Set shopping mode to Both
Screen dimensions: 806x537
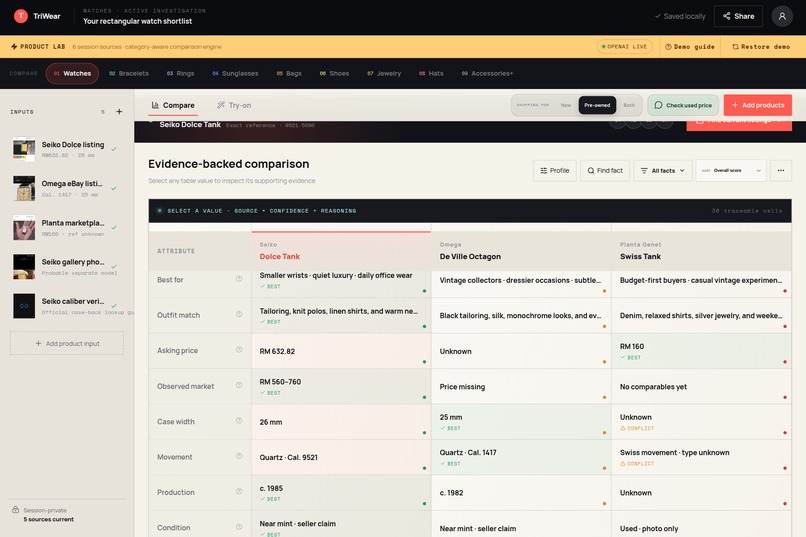pyautogui.click(x=629, y=105)
